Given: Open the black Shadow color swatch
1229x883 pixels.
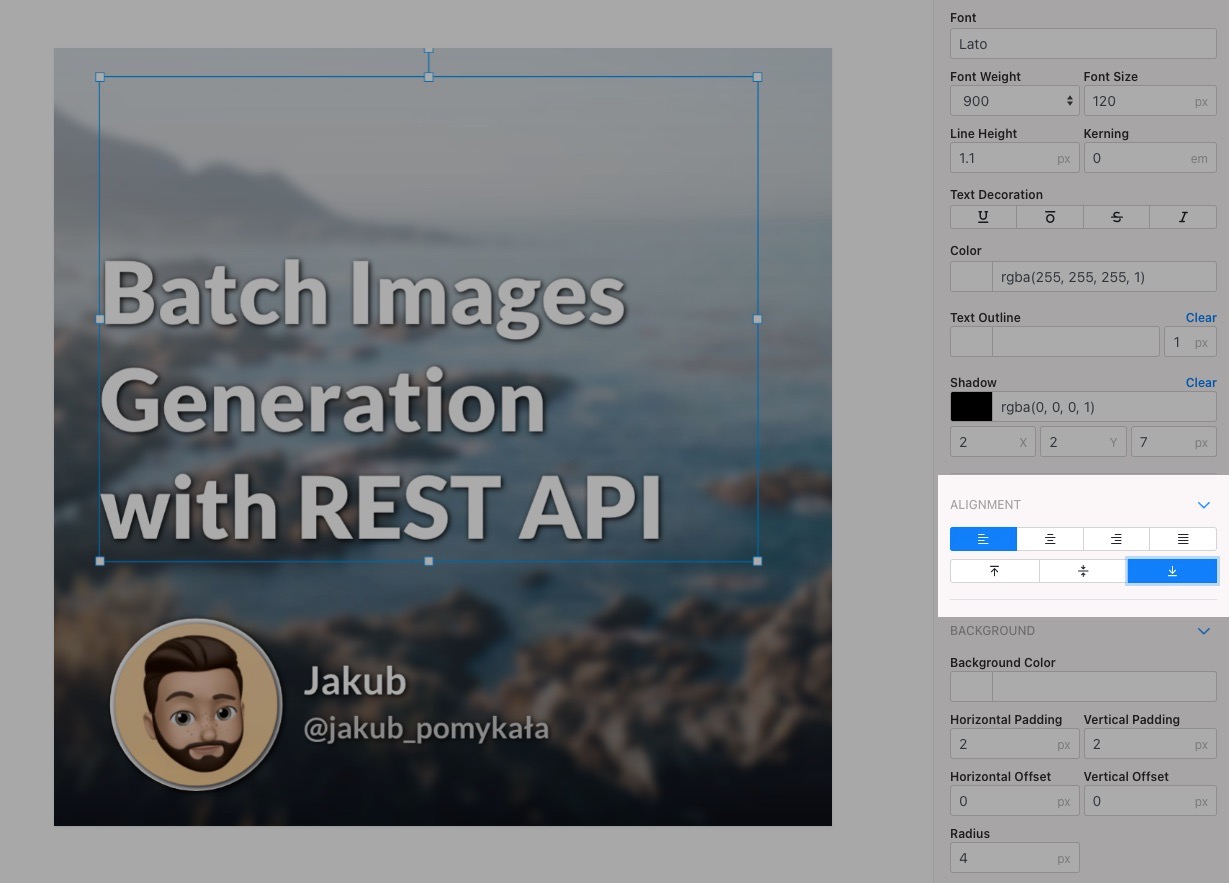Looking at the screenshot, I should click(x=971, y=407).
